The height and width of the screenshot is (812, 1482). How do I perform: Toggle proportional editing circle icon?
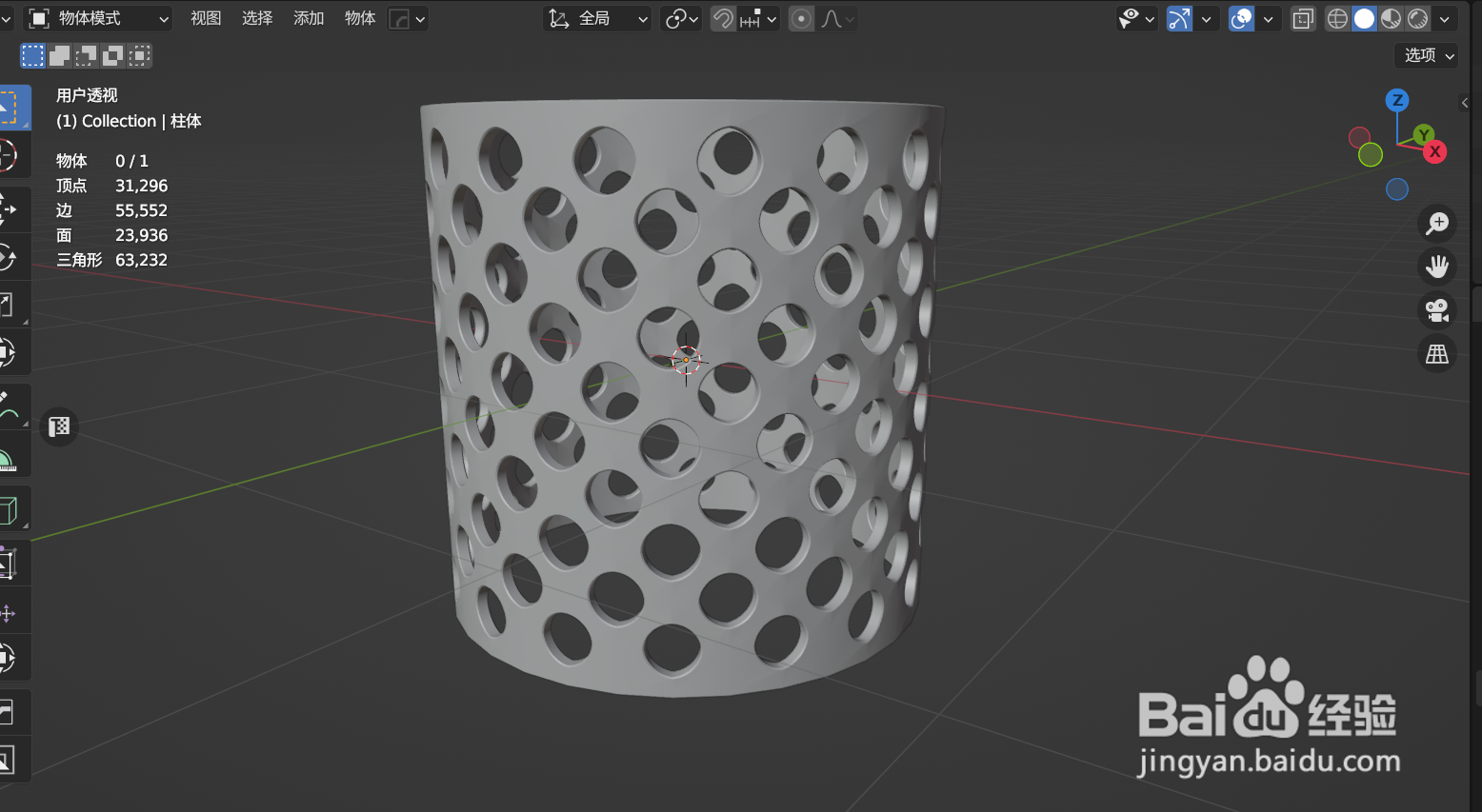(802, 19)
